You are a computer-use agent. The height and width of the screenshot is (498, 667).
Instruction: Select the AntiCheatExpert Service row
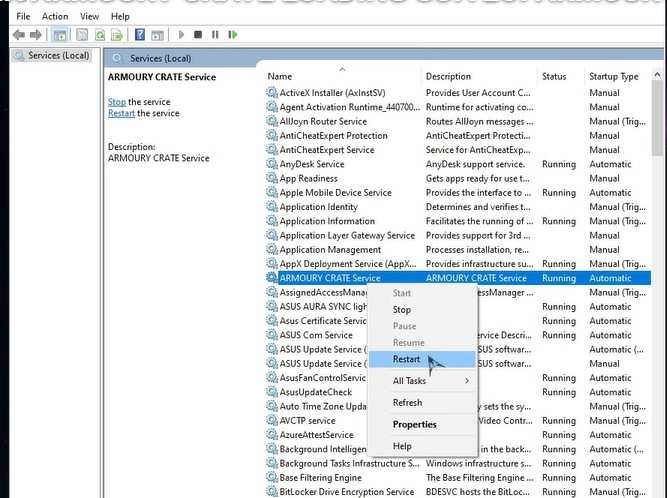tap(457, 150)
